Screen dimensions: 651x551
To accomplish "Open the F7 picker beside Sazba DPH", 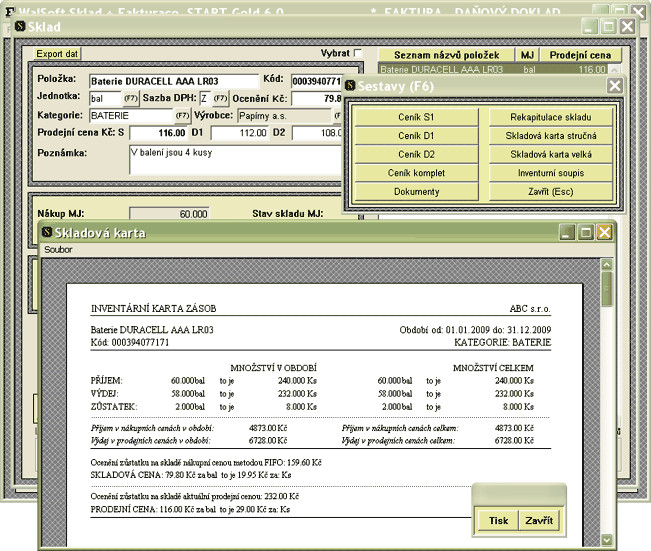I will [220, 98].
